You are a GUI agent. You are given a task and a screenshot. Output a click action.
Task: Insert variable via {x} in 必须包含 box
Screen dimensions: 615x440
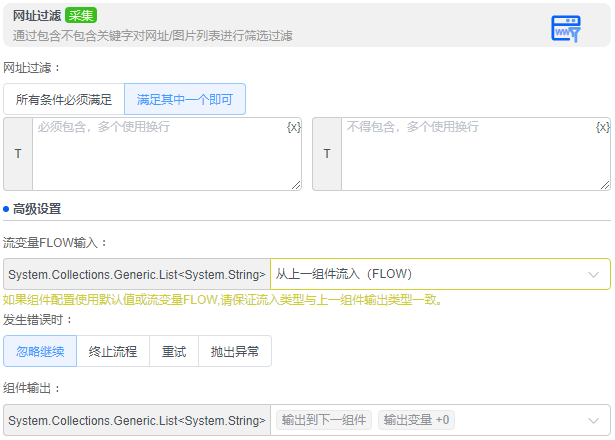coord(293,127)
